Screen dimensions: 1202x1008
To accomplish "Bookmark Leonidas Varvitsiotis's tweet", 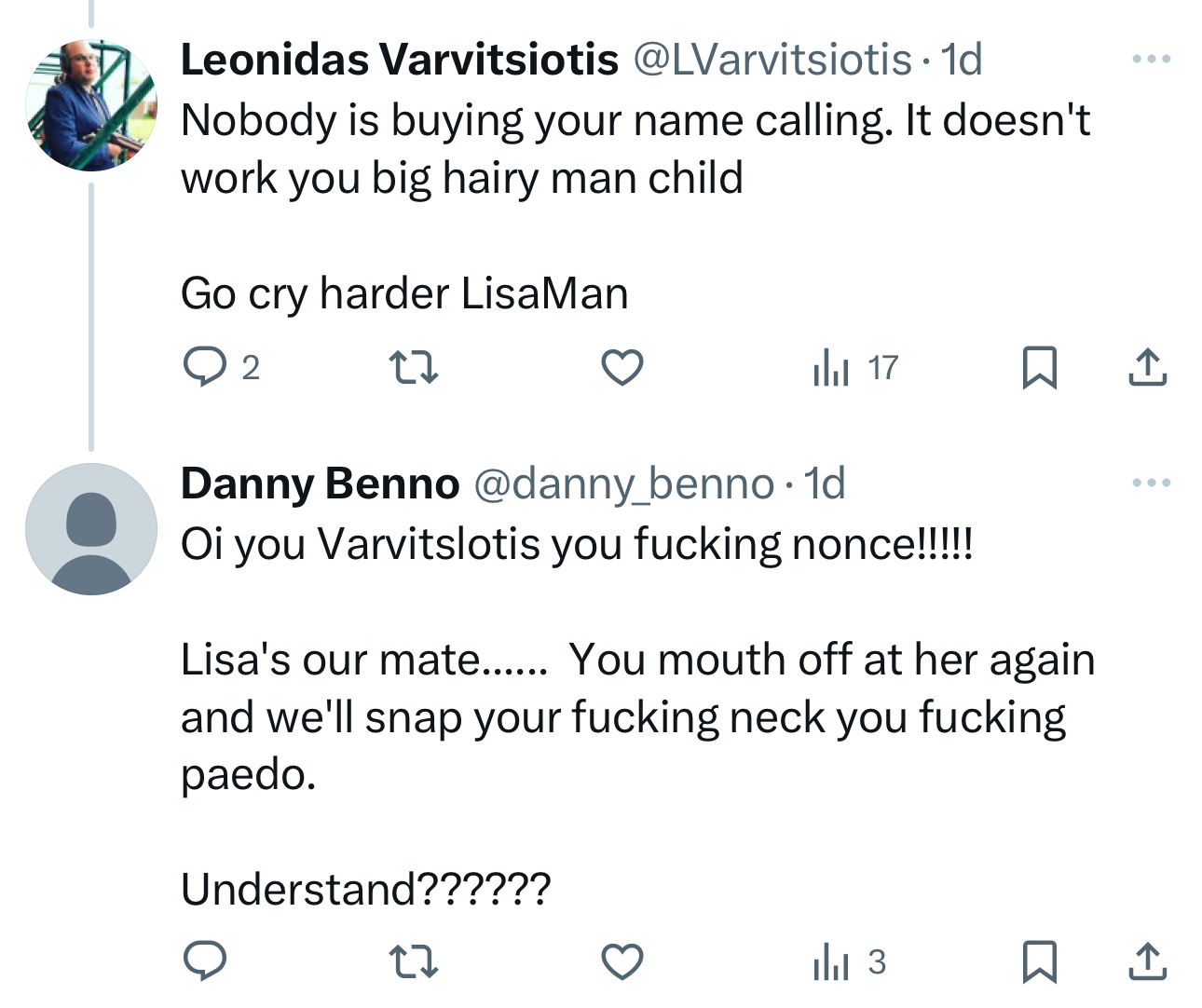I will pyautogui.click(x=1039, y=367).
